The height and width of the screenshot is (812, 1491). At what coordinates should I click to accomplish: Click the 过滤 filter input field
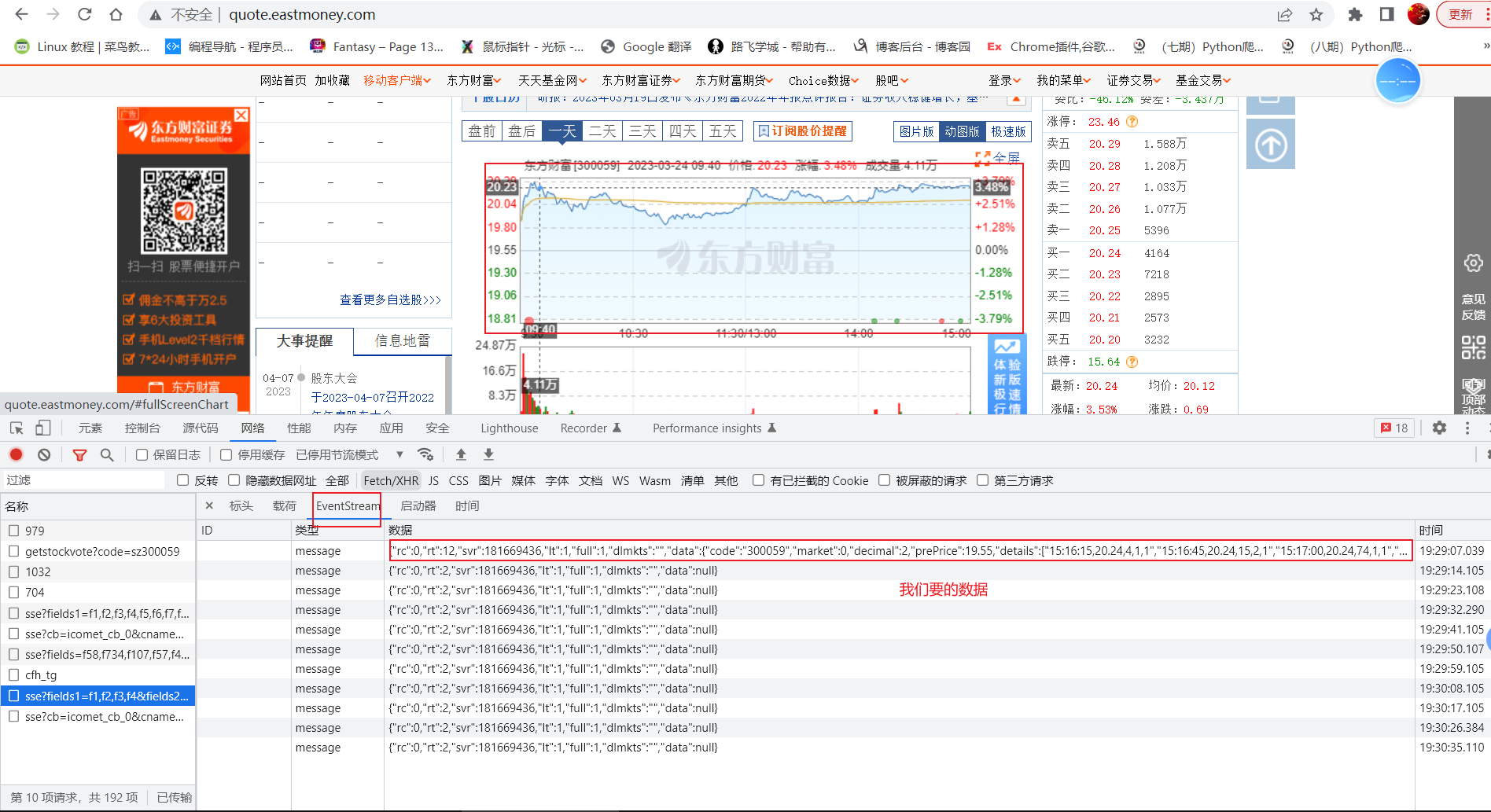[x=83, y=480]
